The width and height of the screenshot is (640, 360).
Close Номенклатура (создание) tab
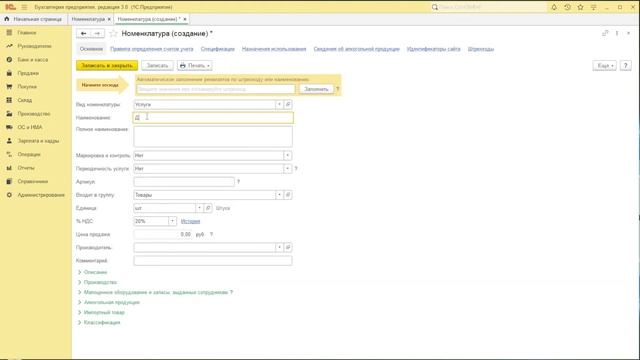[x=185, y=19]
